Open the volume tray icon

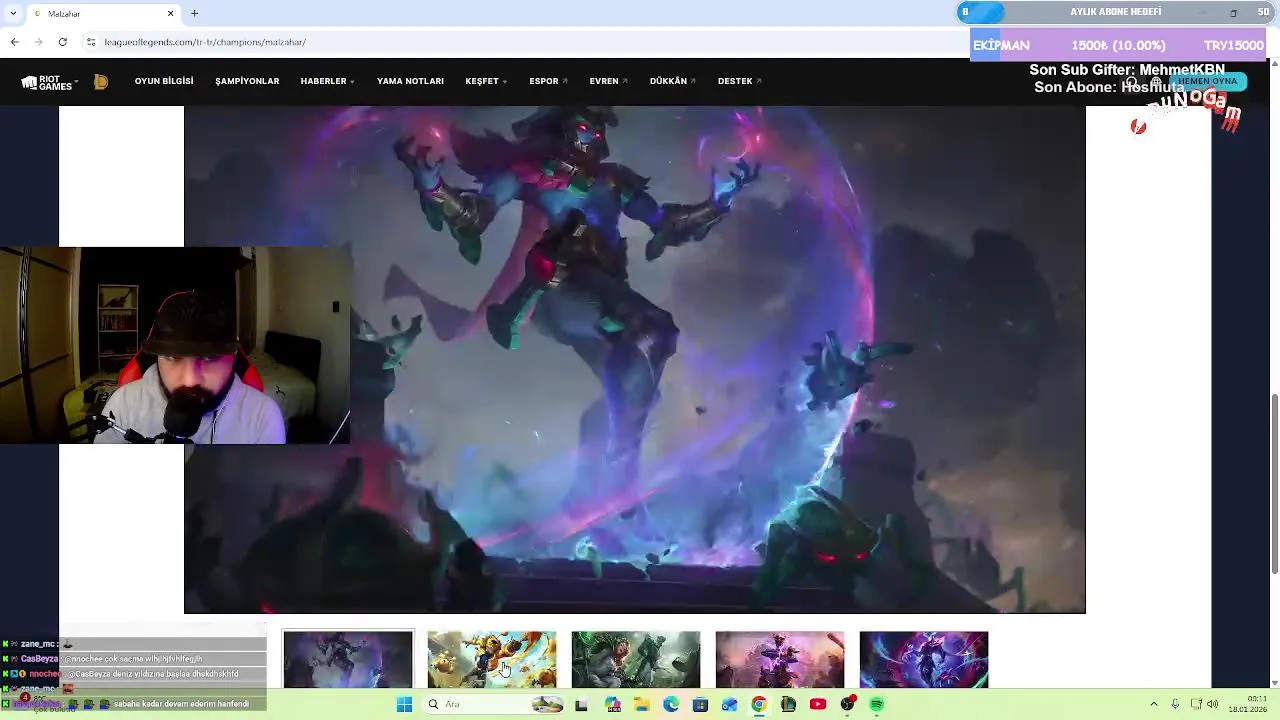coord(1213,704)
